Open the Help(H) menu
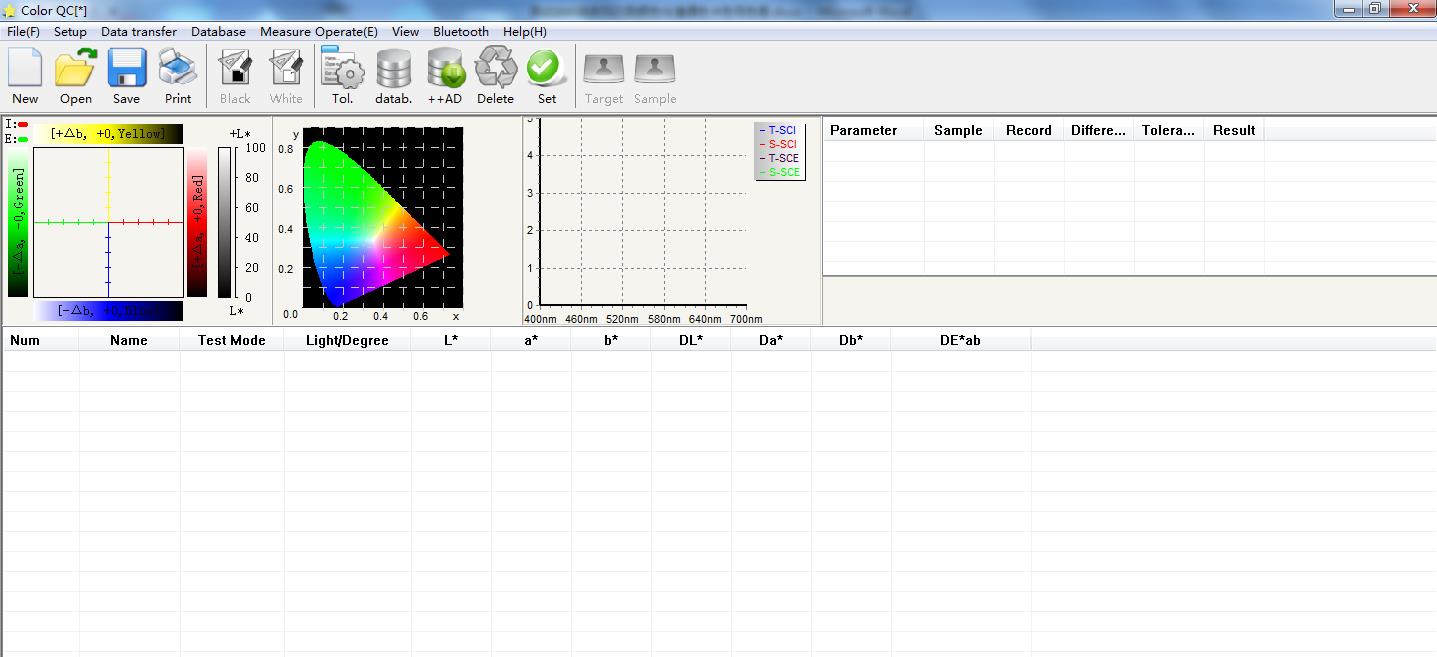Screen dimensions: 1437x657 [x=525, y=32]
